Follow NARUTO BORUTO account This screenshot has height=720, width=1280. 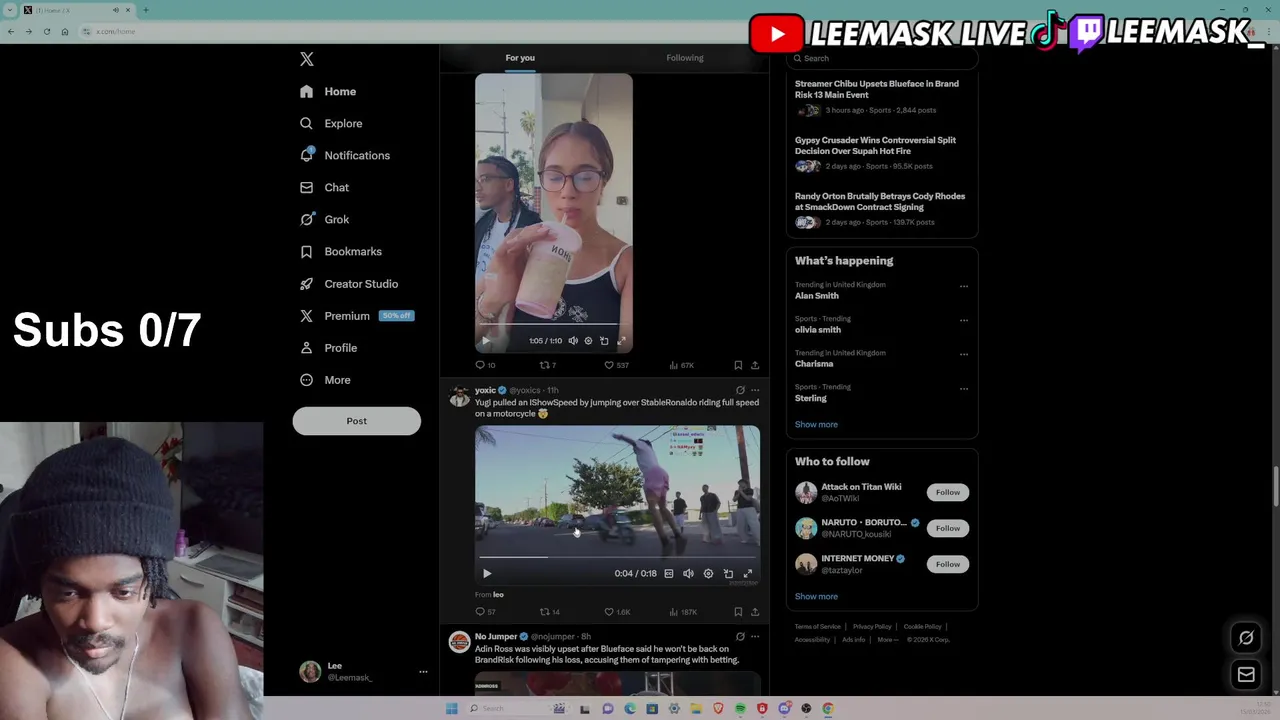[948, 528]
